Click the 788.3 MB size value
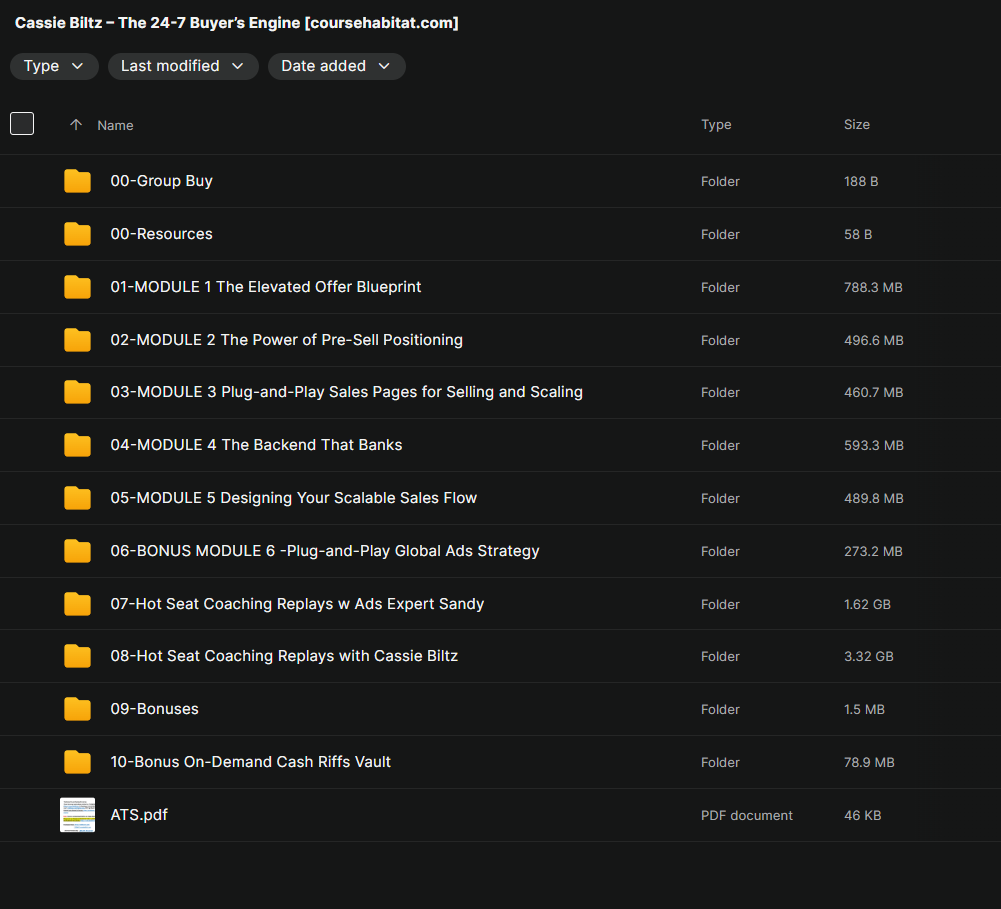This screenshot has height=909, width=1001. tap(873, 287)
